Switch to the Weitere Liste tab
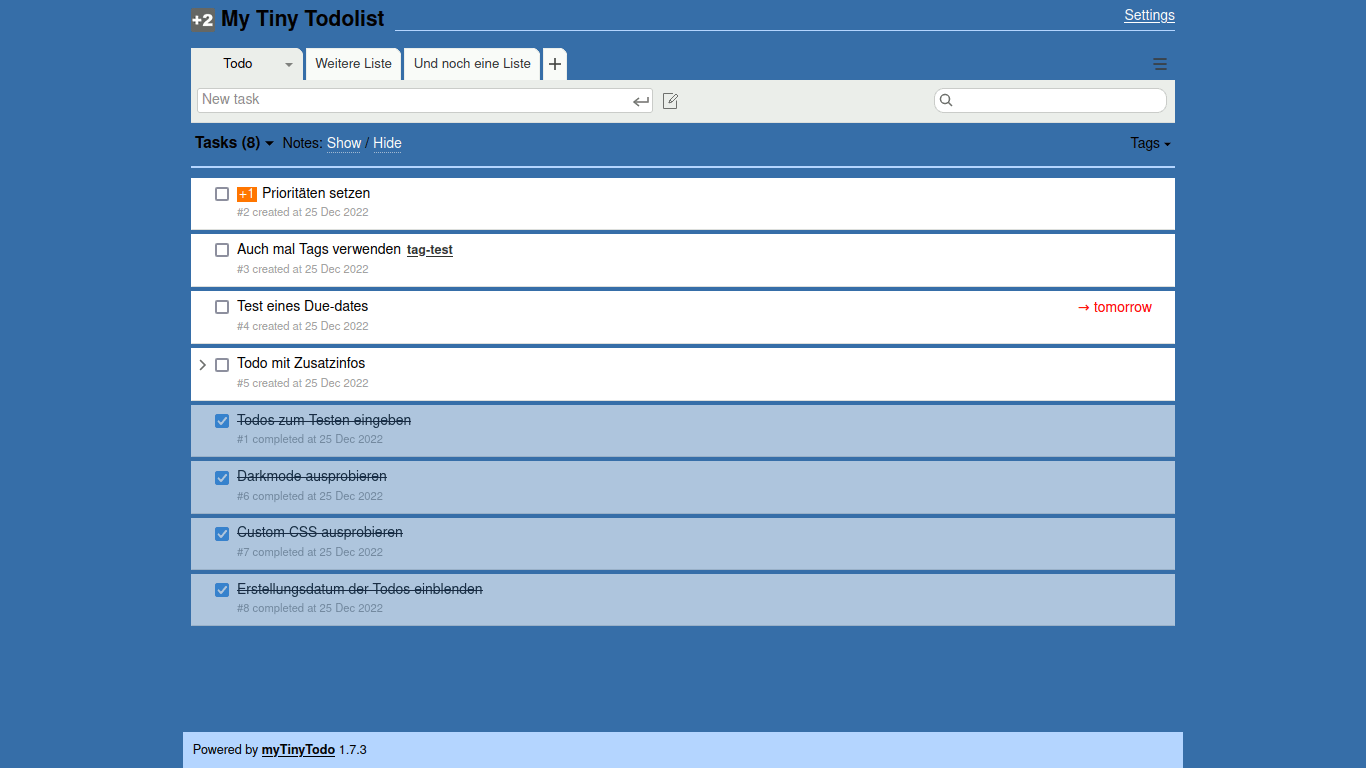Image resolution: width=1366 pixels, height=768 pixels. [353, 64]
